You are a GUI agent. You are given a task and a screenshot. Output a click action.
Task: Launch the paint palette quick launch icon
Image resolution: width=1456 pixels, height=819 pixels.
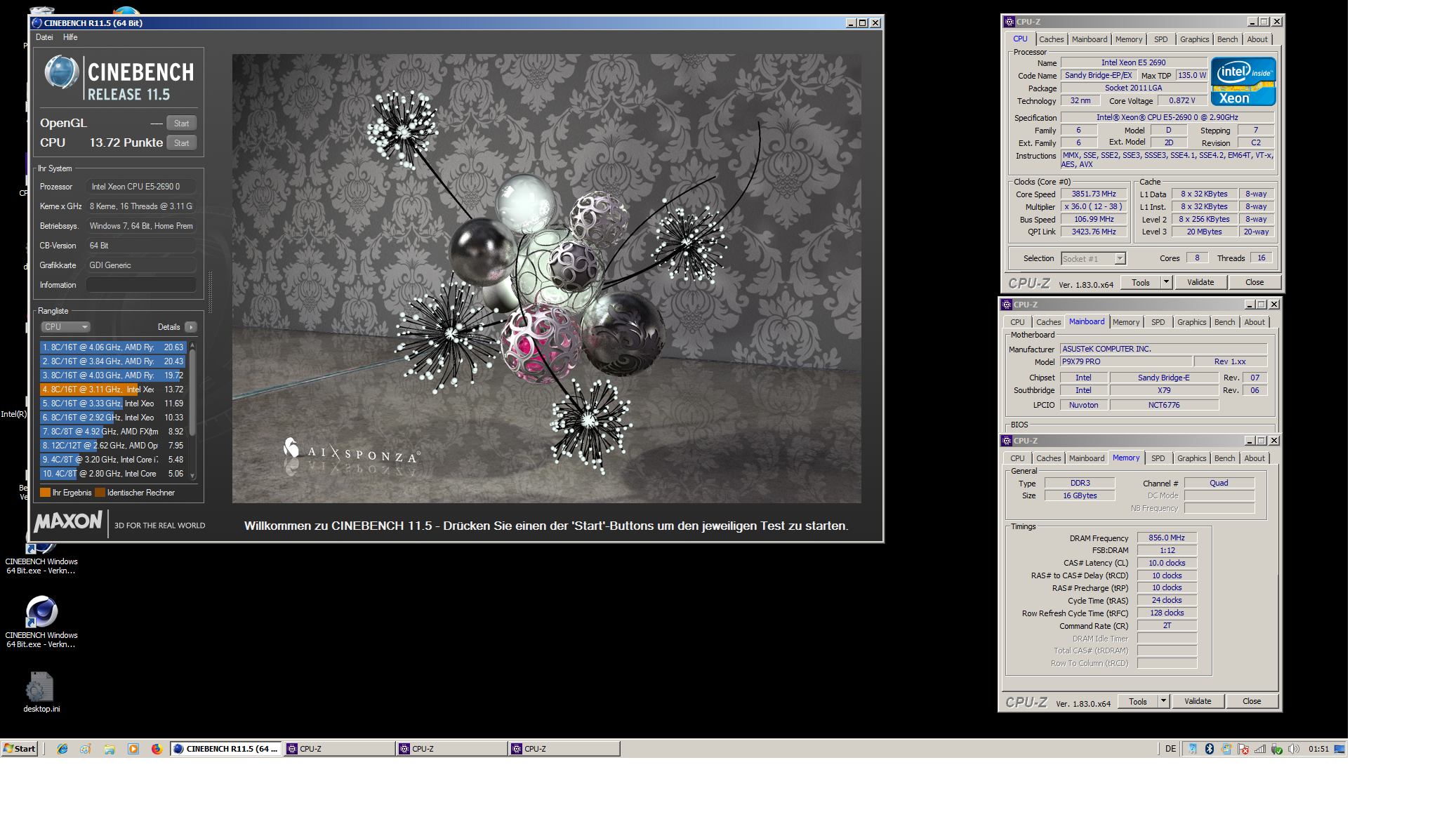tap(86, 749)
